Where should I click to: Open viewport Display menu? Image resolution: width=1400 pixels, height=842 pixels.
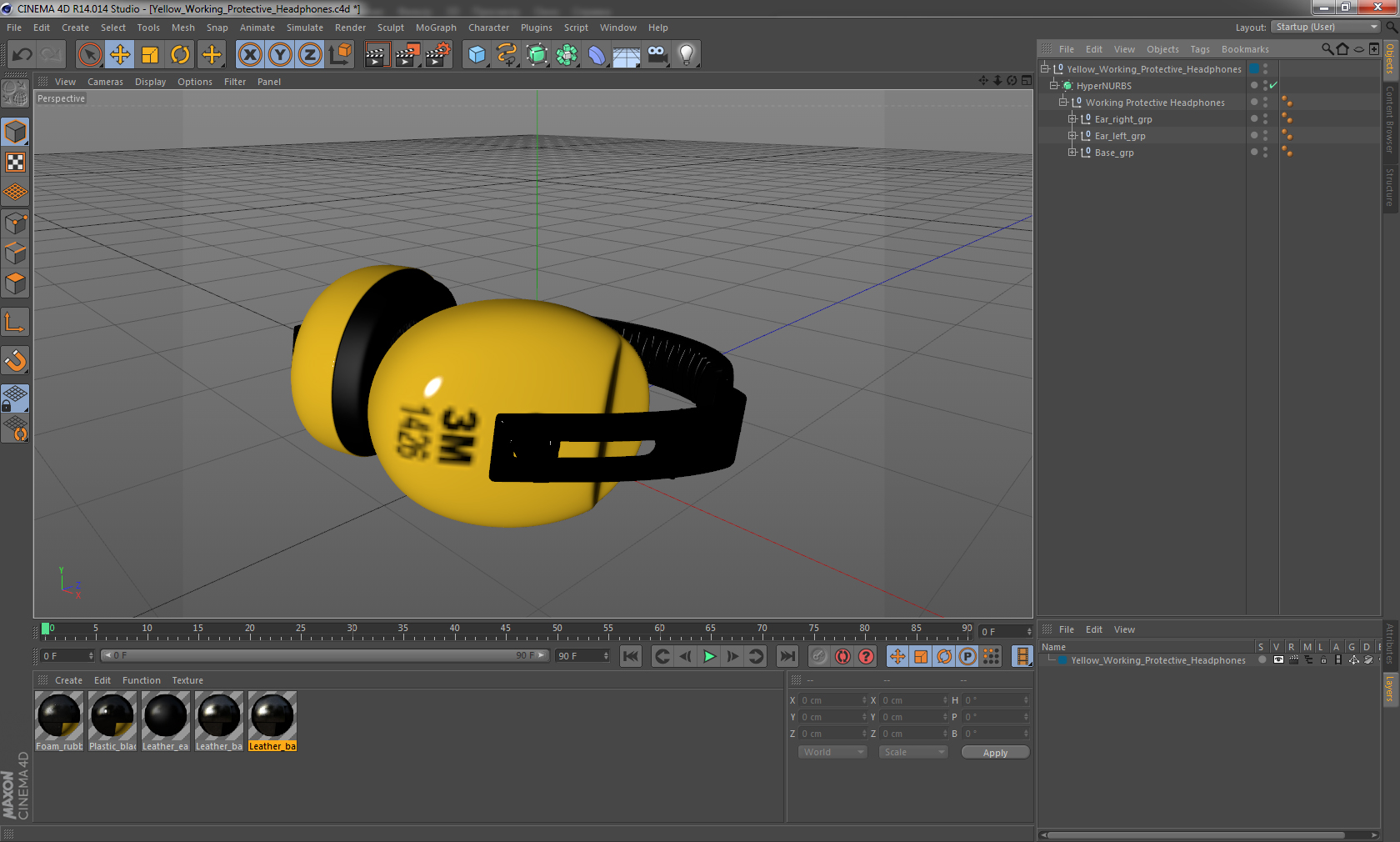click(x=150, y=82)
